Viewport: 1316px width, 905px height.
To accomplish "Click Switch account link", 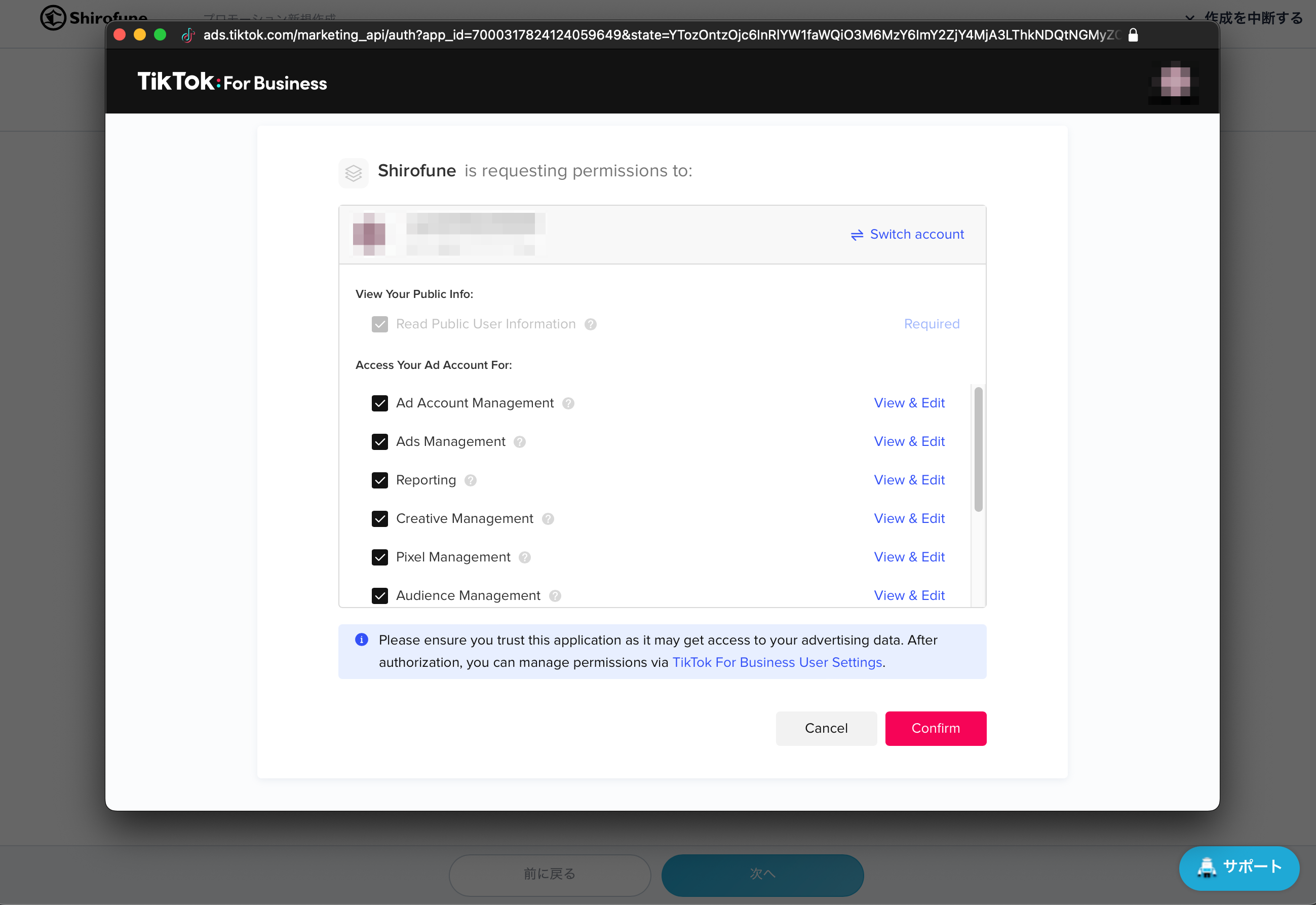I will pos(907,234).
